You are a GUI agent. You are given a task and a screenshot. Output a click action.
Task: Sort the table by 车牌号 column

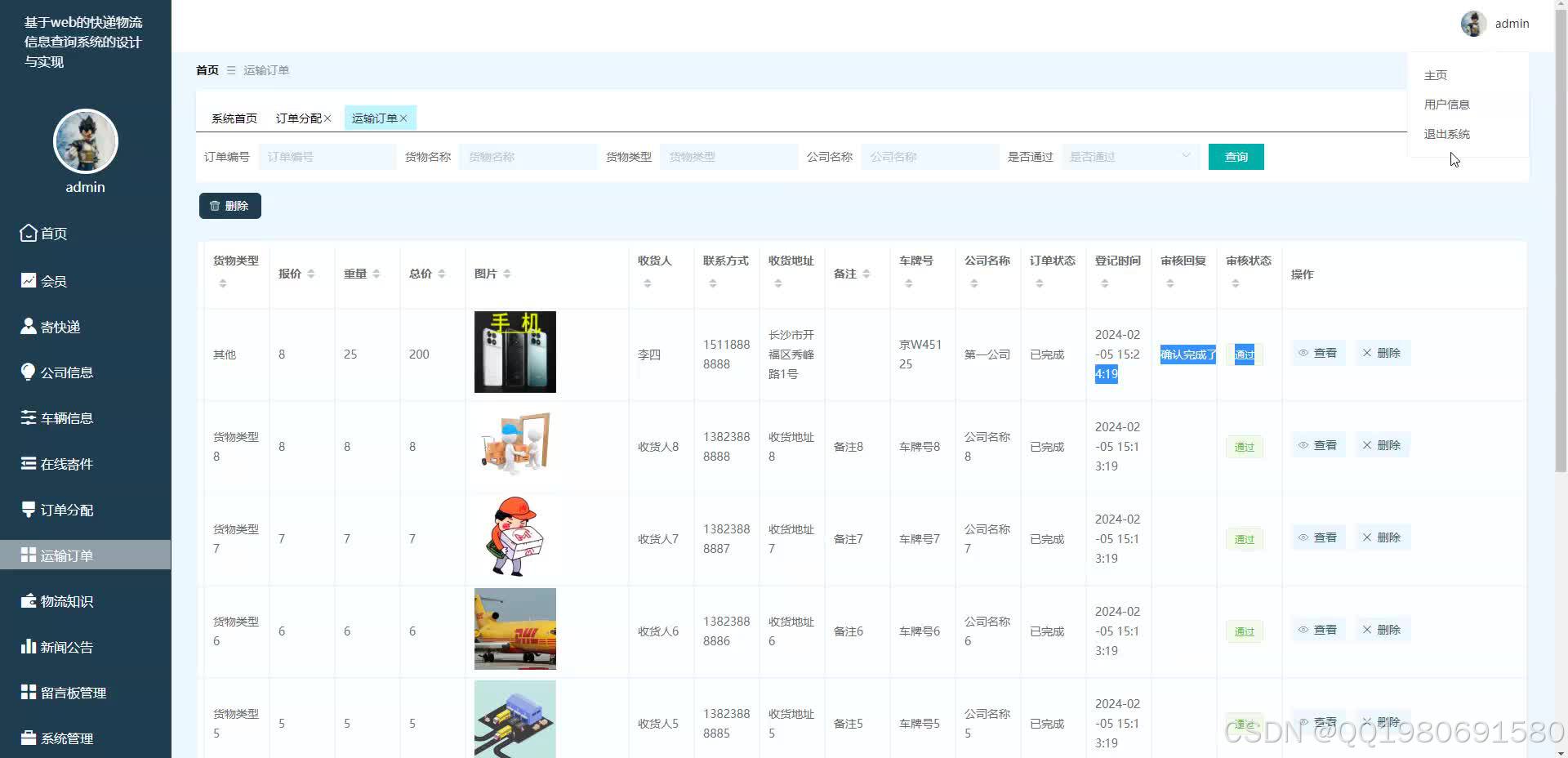coord(909,283)
